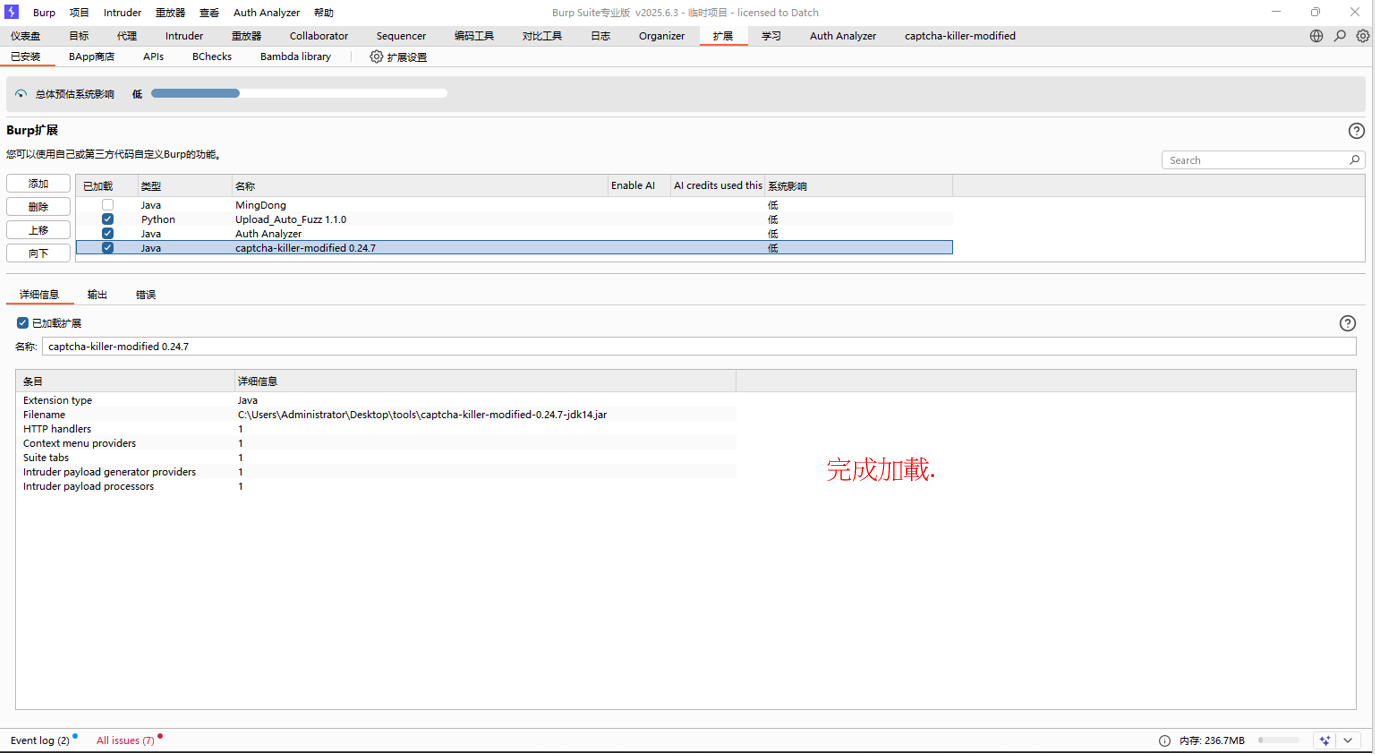Toggle the MingDong extension loaded checkbox

pyautogui.click(x=108, y=205)
